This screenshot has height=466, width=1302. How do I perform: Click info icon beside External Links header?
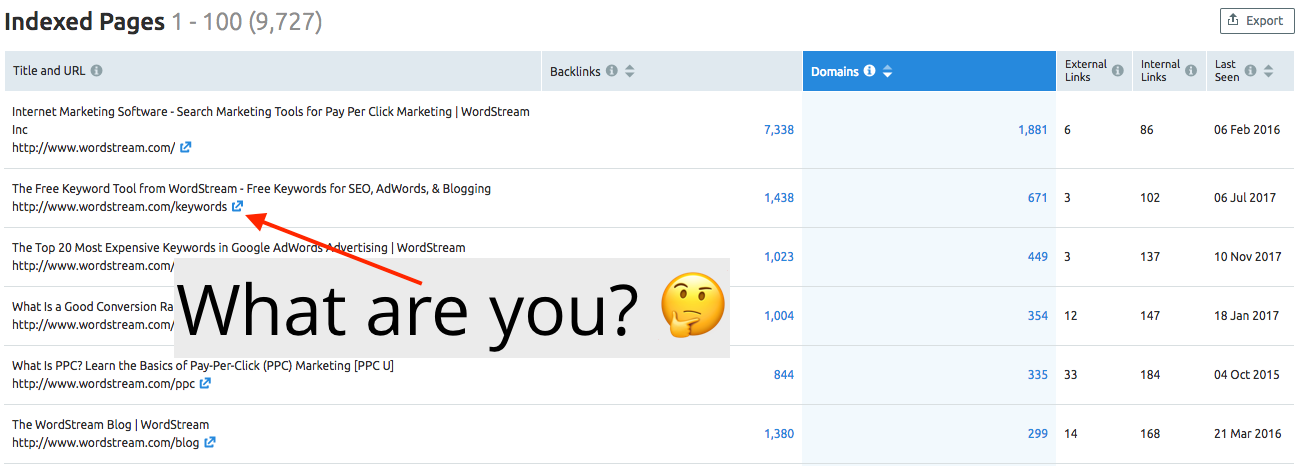point(1117,71)
